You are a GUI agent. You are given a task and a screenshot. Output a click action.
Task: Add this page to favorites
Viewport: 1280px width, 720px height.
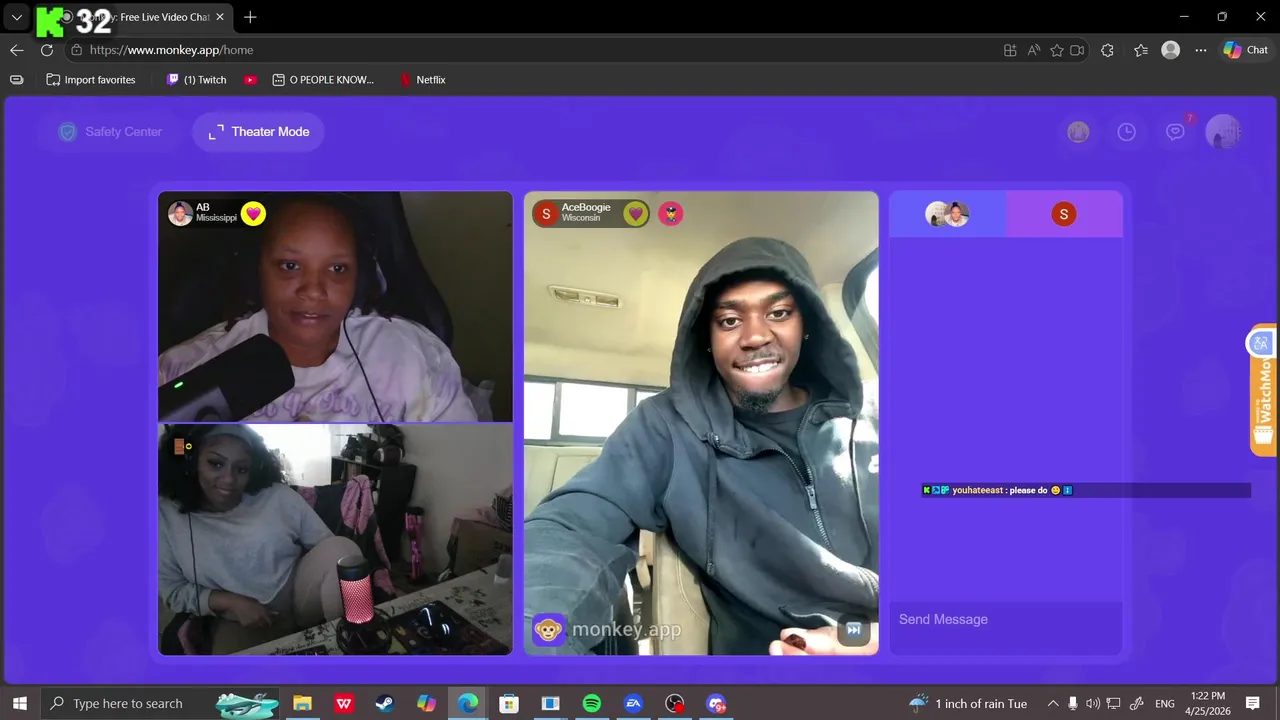coord(1056,50)
